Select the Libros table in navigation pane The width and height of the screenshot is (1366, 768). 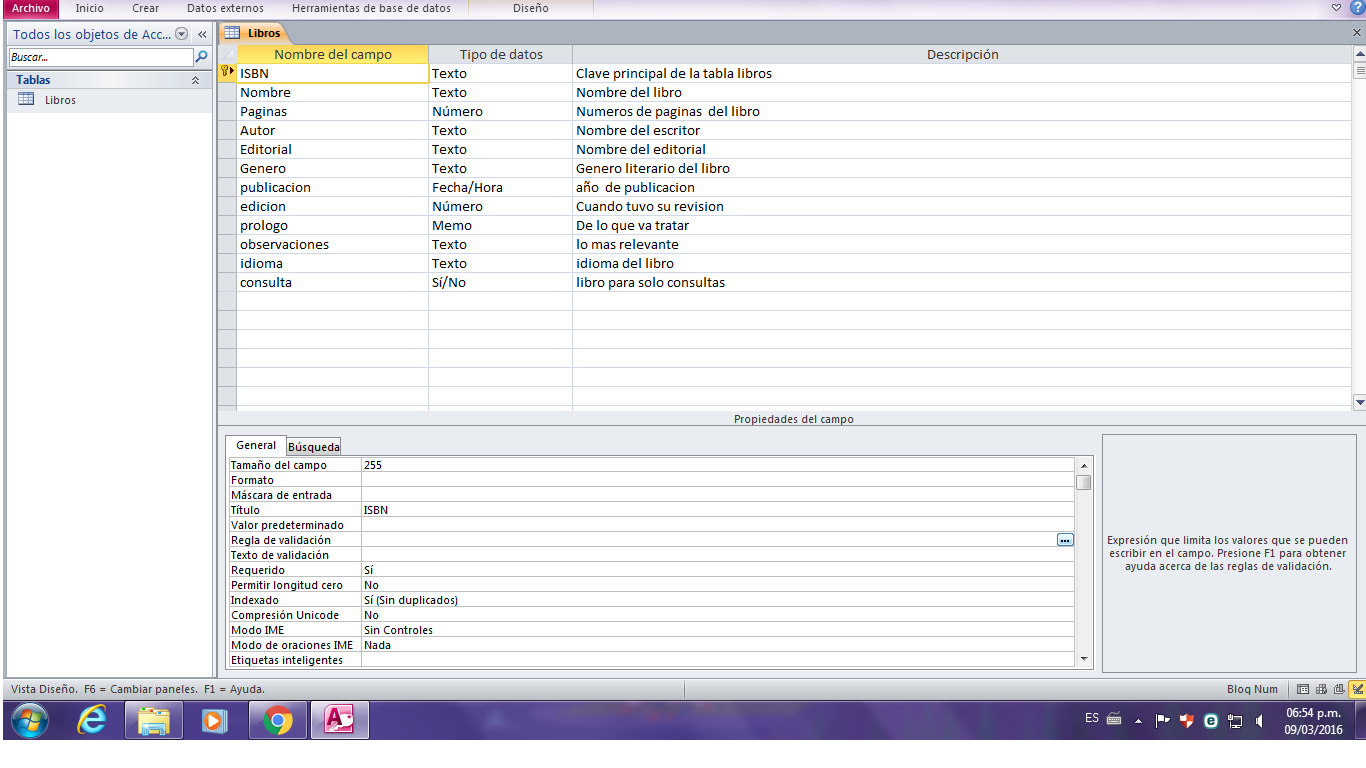click(x=60, y=100)
